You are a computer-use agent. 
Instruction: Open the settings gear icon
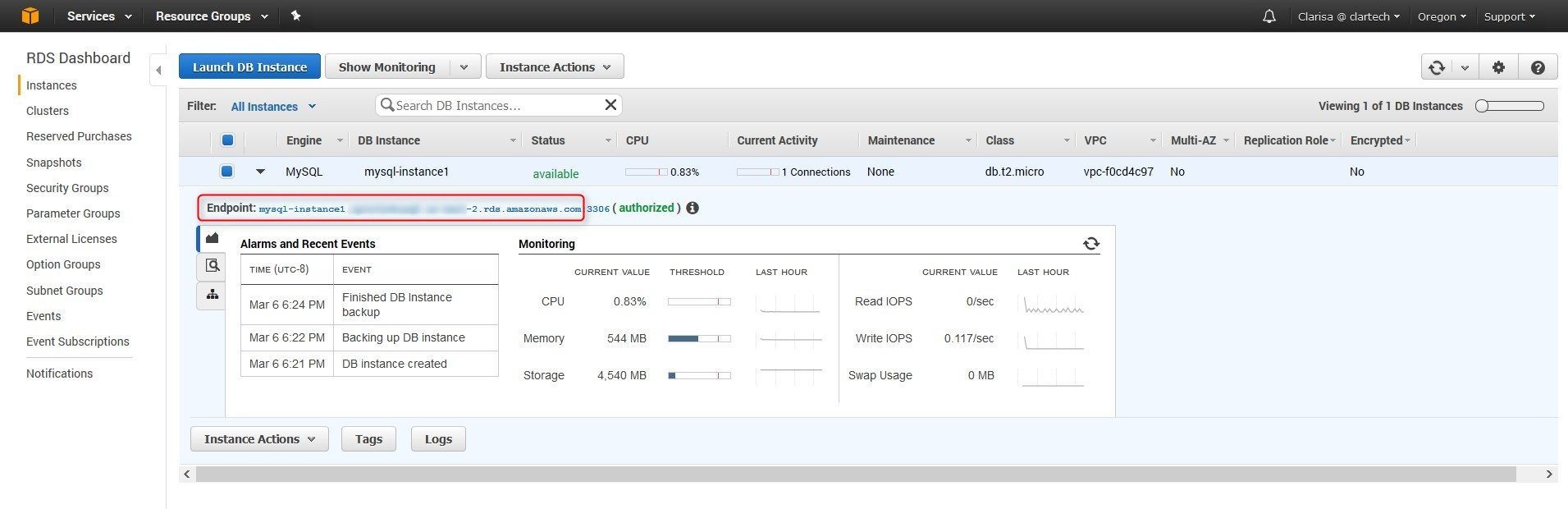click(1498, 67)
